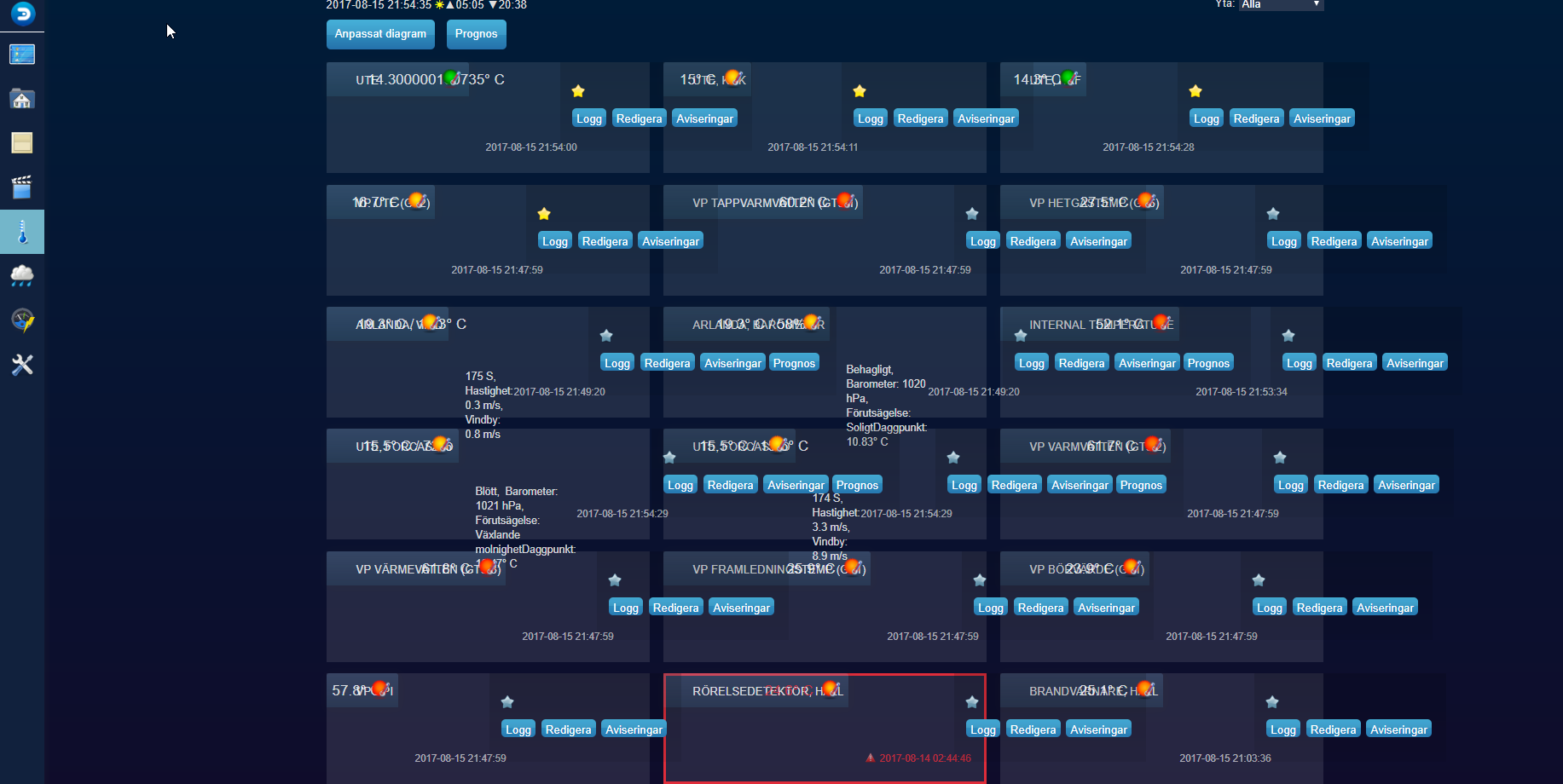Open Aviseringar for VP HETGASTEMP card
The image size is (1563, 784).
click(1399, 241)
